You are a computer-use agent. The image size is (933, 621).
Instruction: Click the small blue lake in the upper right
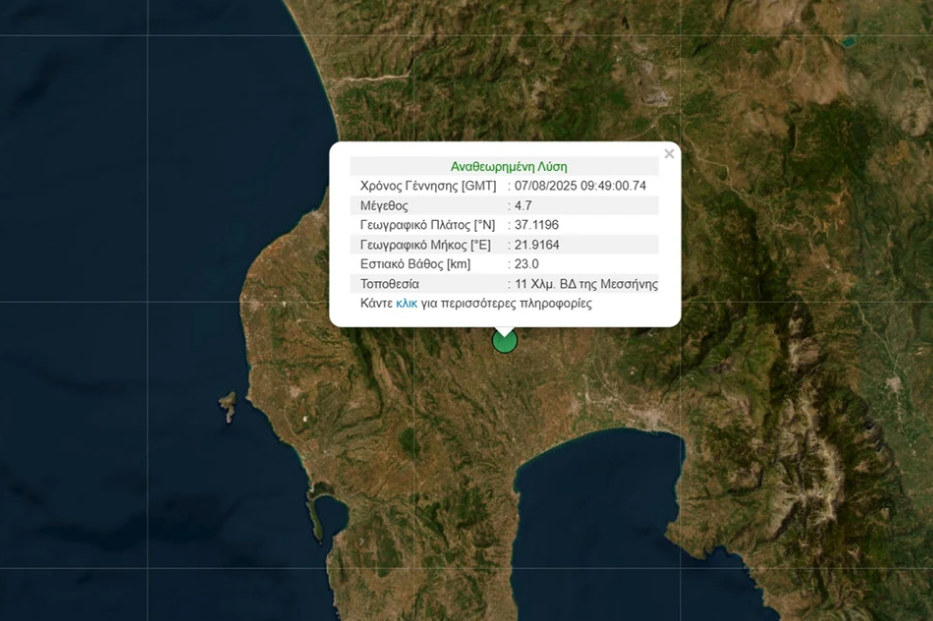coord(847,42)
